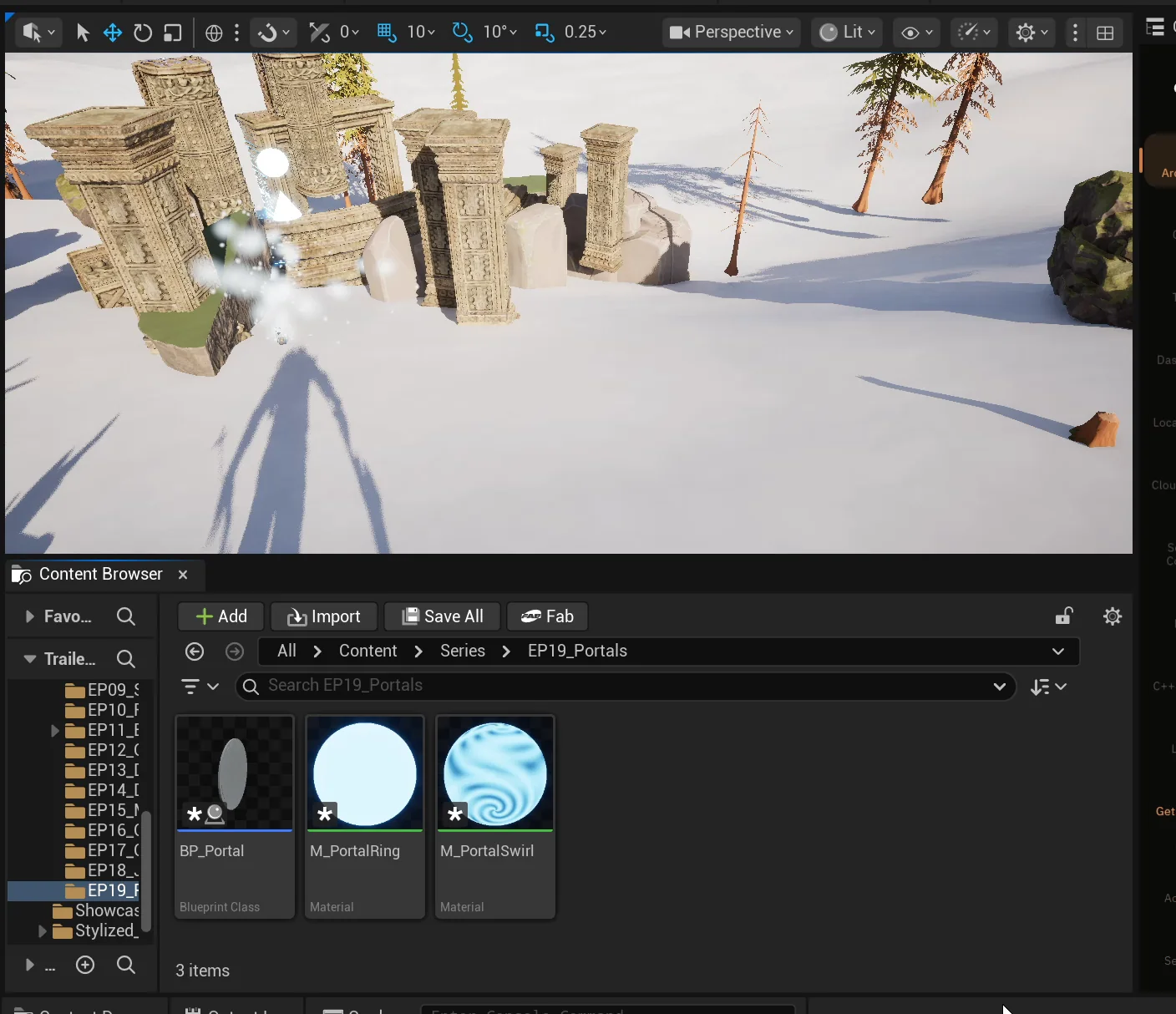Open the Perspective view dropdown
This screenshot has width=1176, height=1014.
tap(732, 33)
